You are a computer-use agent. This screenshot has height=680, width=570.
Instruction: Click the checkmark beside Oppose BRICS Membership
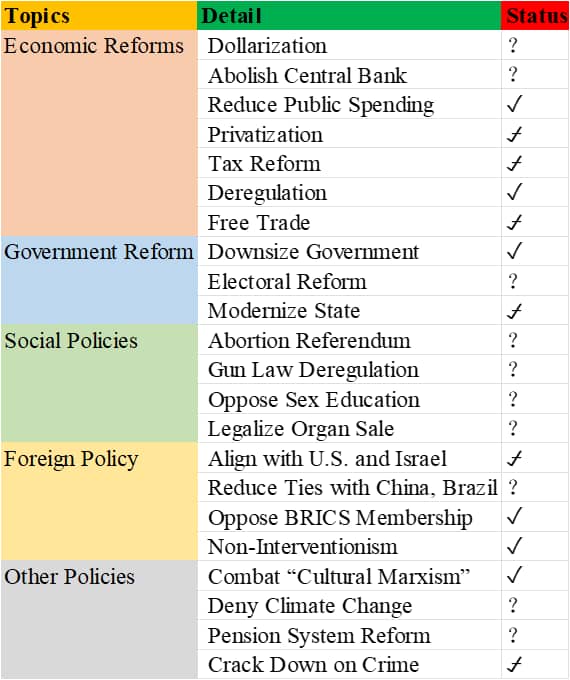coord(514,517)
